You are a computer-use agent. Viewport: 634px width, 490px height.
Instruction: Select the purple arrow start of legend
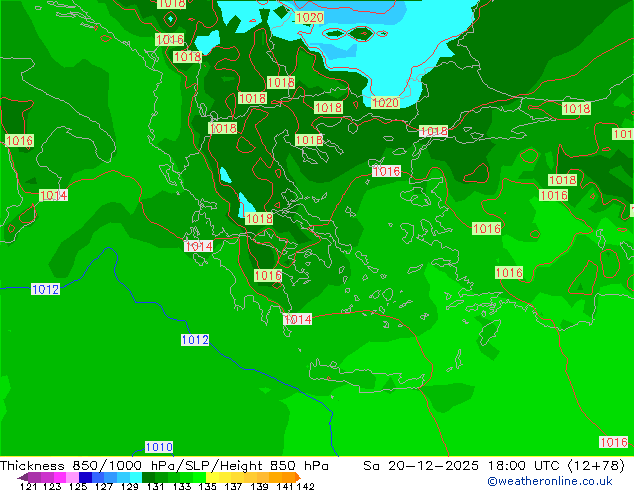pyautogui.click(x=23, y=477)
